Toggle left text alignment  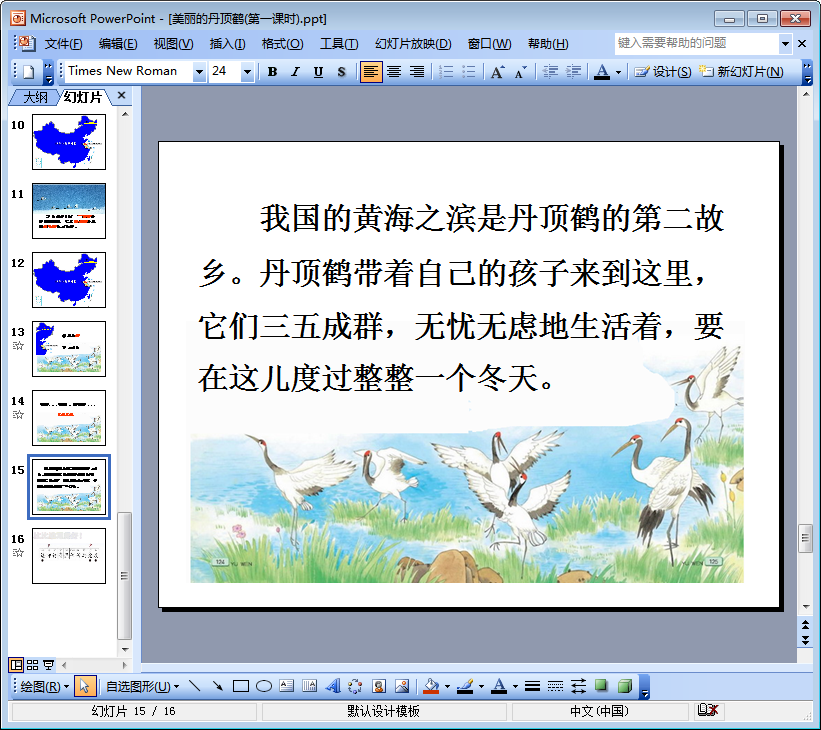[x=371, y=72]
